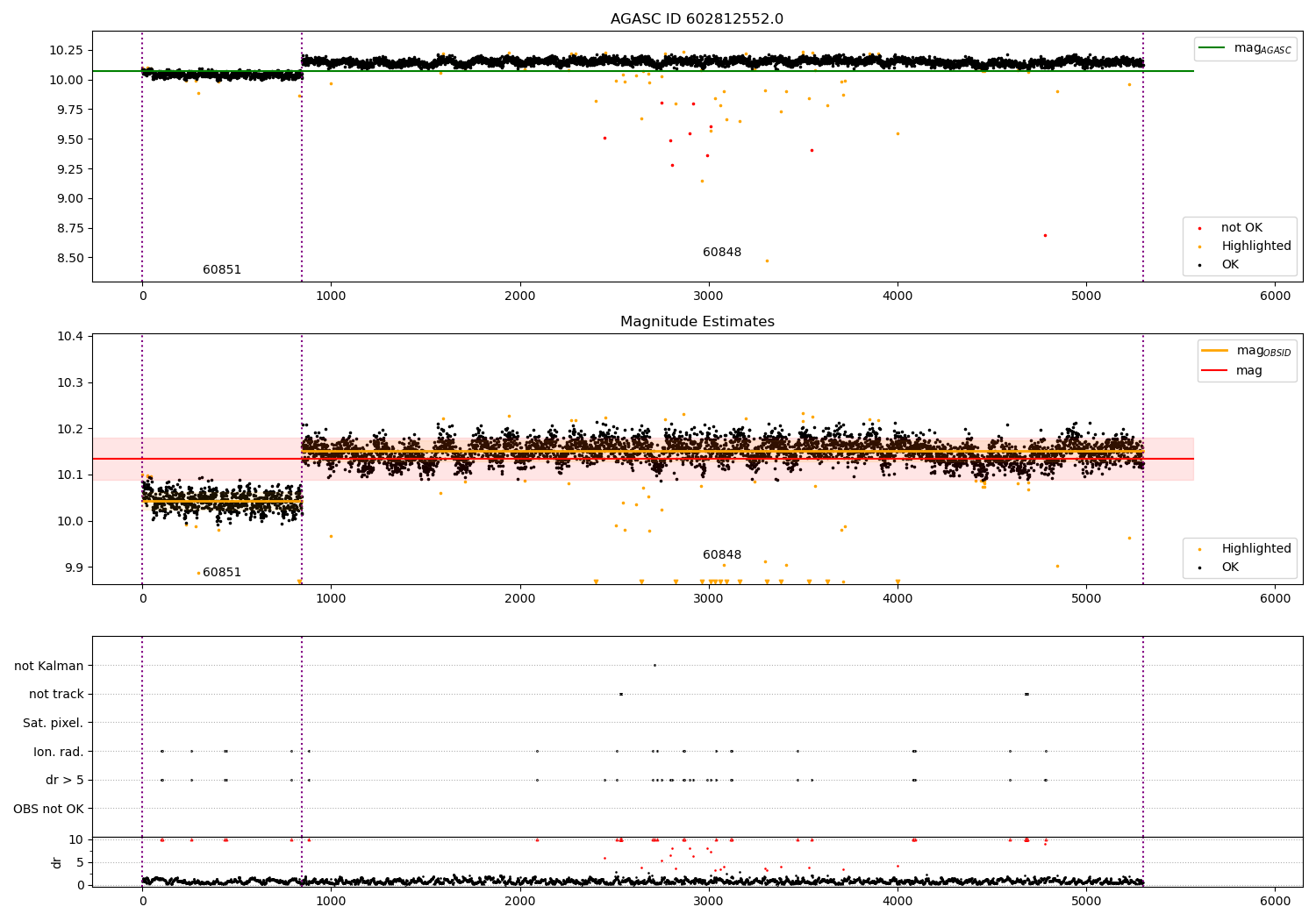Click the 'Sat. pixel.' row label
The height and width of the screenshot is (921, 1316).
[54, 723]
